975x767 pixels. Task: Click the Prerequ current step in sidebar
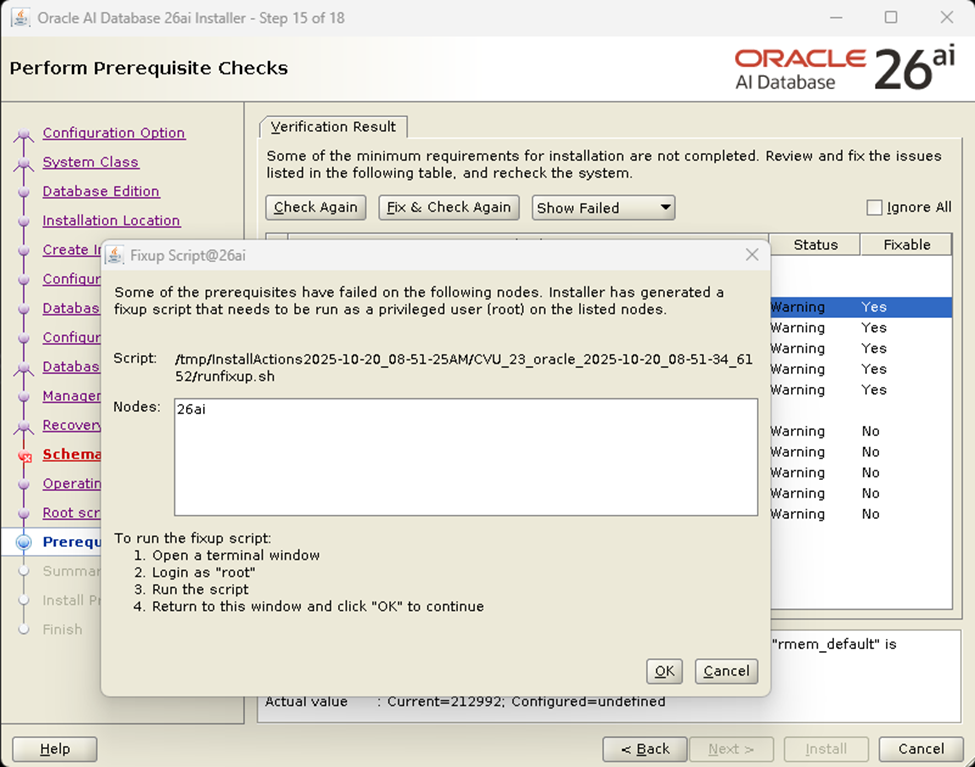(x=72, y=542)
